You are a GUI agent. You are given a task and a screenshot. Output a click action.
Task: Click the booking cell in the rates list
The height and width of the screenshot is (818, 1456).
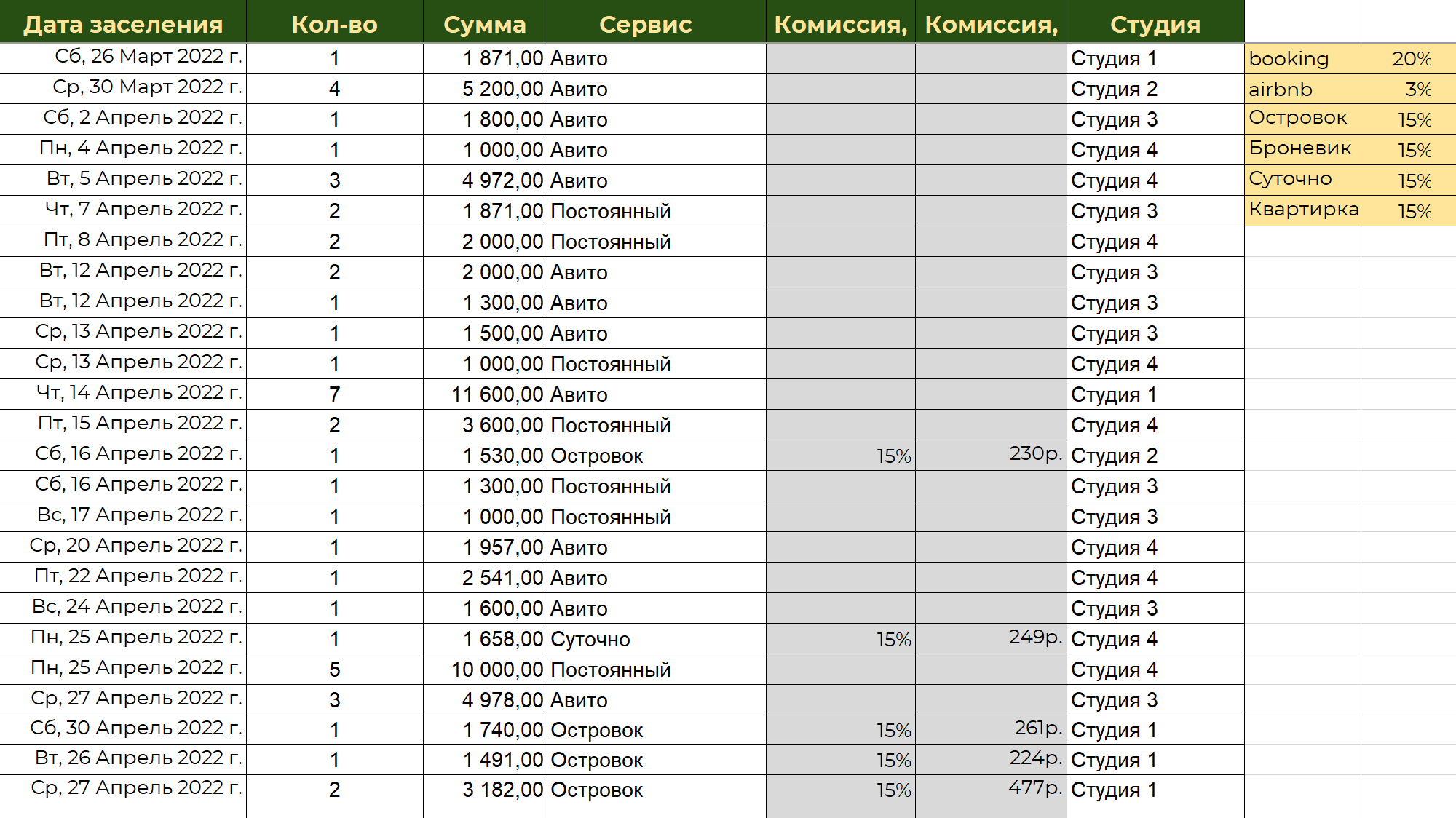(1302, 58)
